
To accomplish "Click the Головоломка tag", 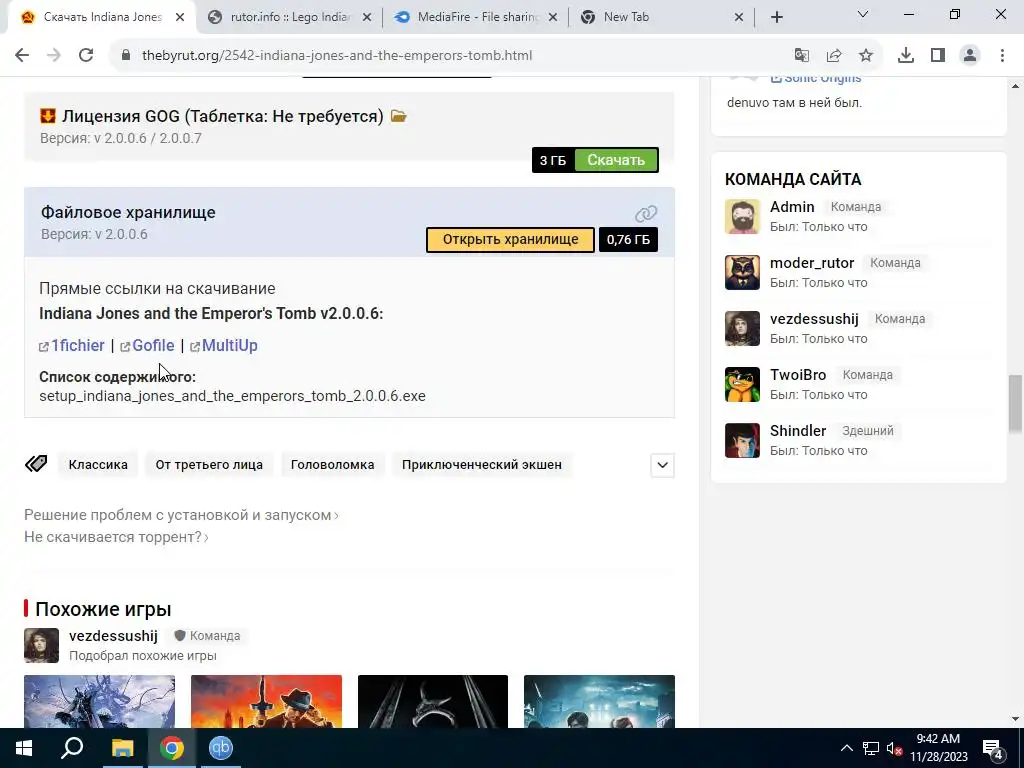I will coord(332,465).
